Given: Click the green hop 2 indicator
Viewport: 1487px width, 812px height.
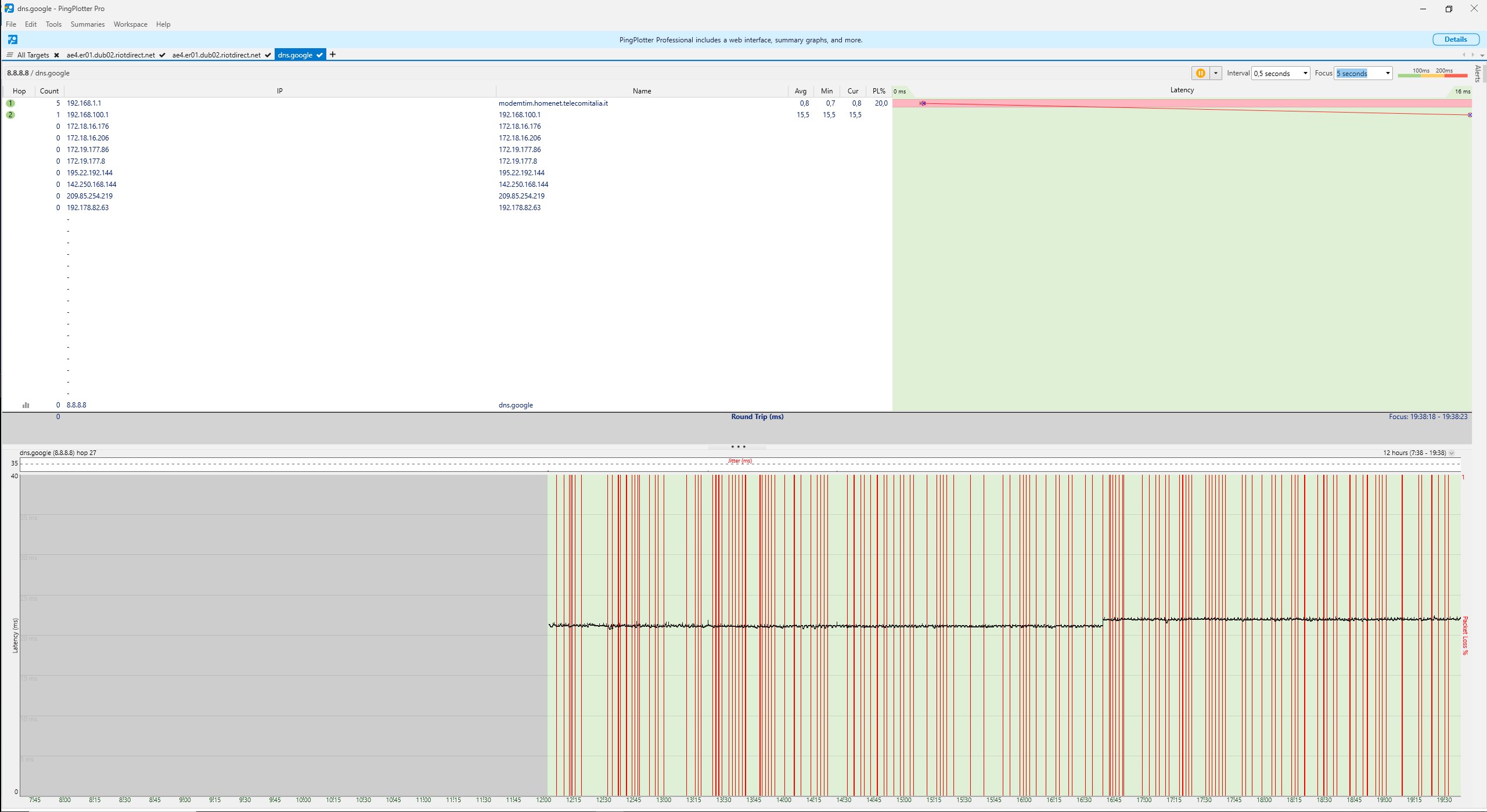Looking at the screenshot, I should (x=10, y=115).
